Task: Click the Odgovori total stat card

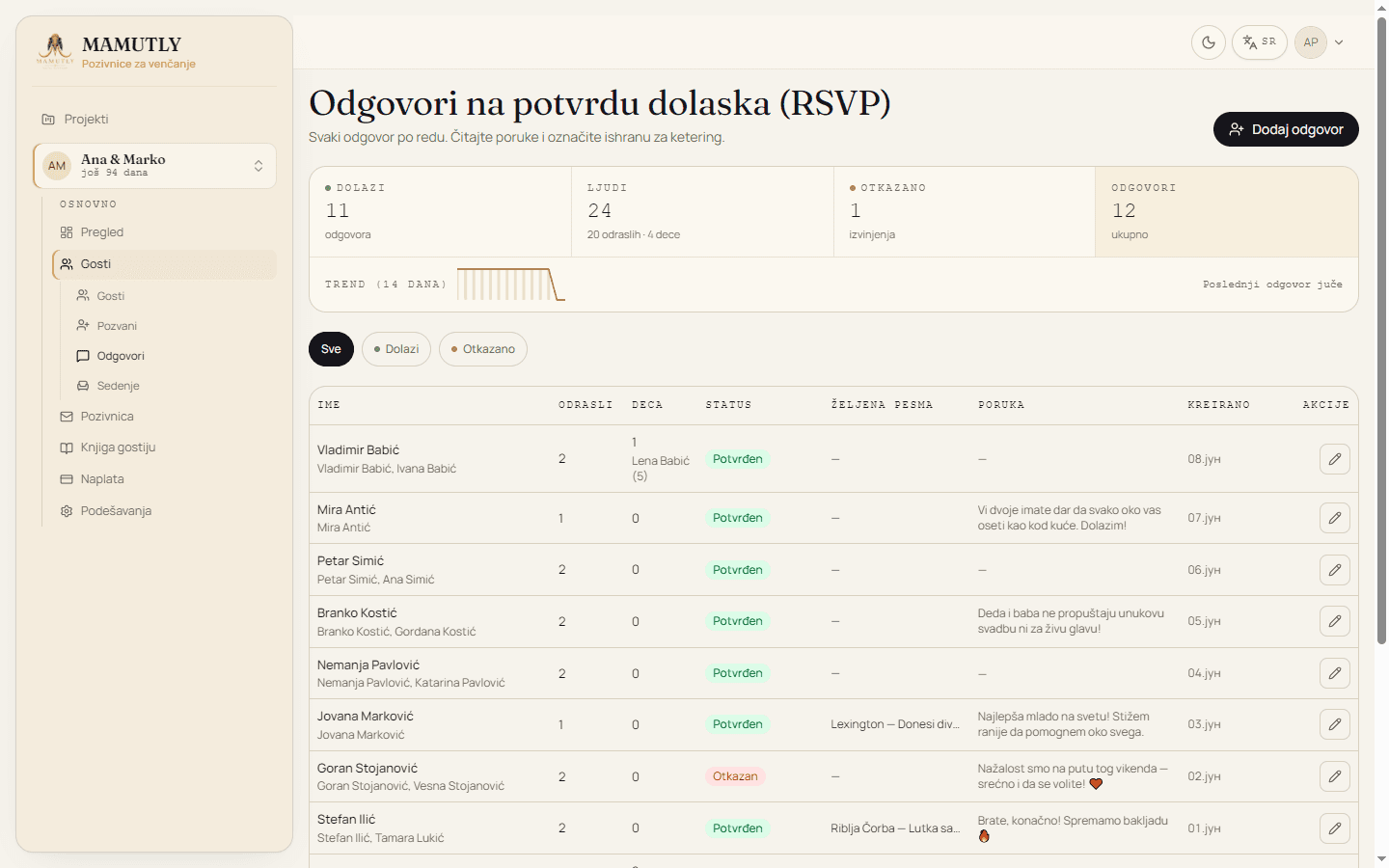Action: [1227, 212]
